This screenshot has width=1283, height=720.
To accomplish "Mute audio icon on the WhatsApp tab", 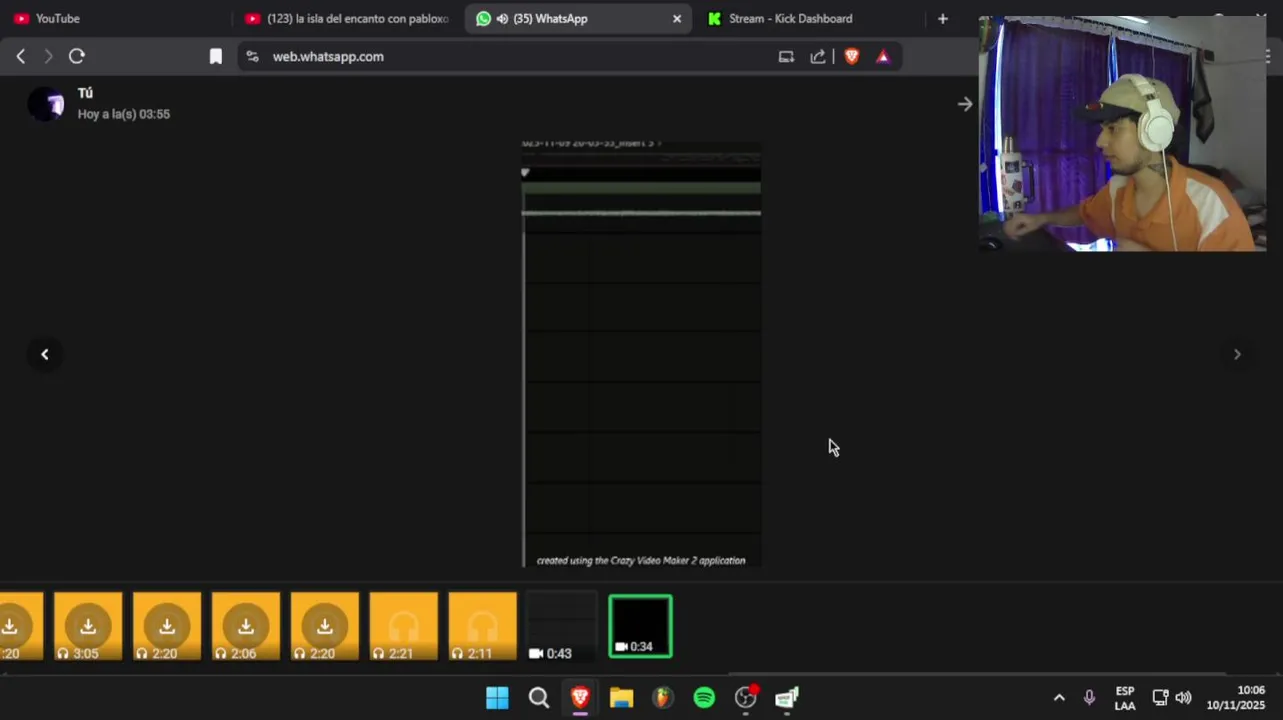I will 502,19.
